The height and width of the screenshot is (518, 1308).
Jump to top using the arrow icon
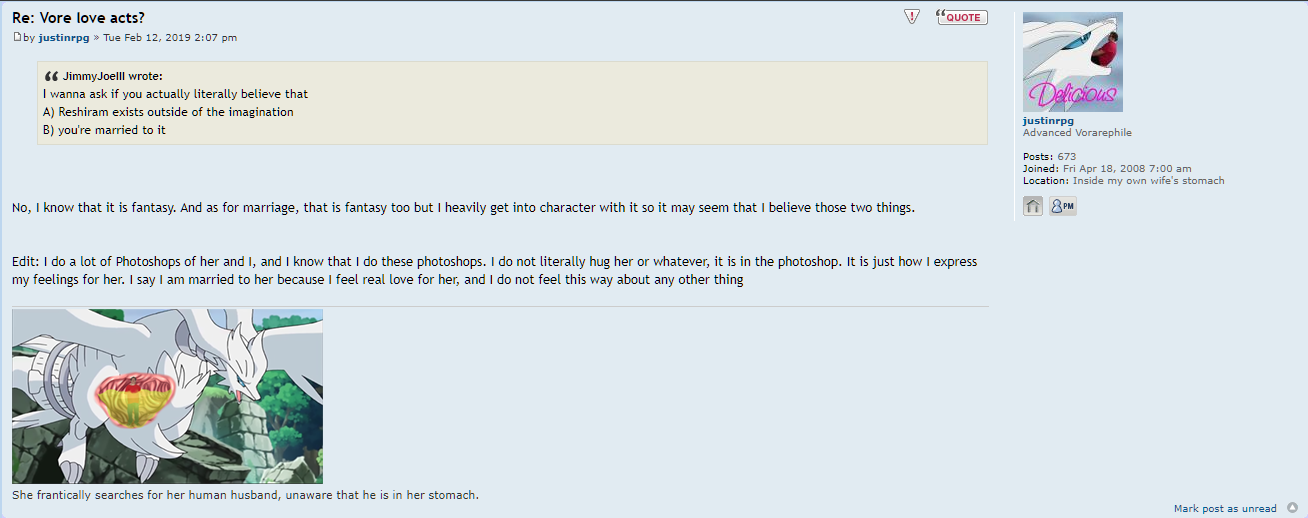click(x=1293, y=508)
